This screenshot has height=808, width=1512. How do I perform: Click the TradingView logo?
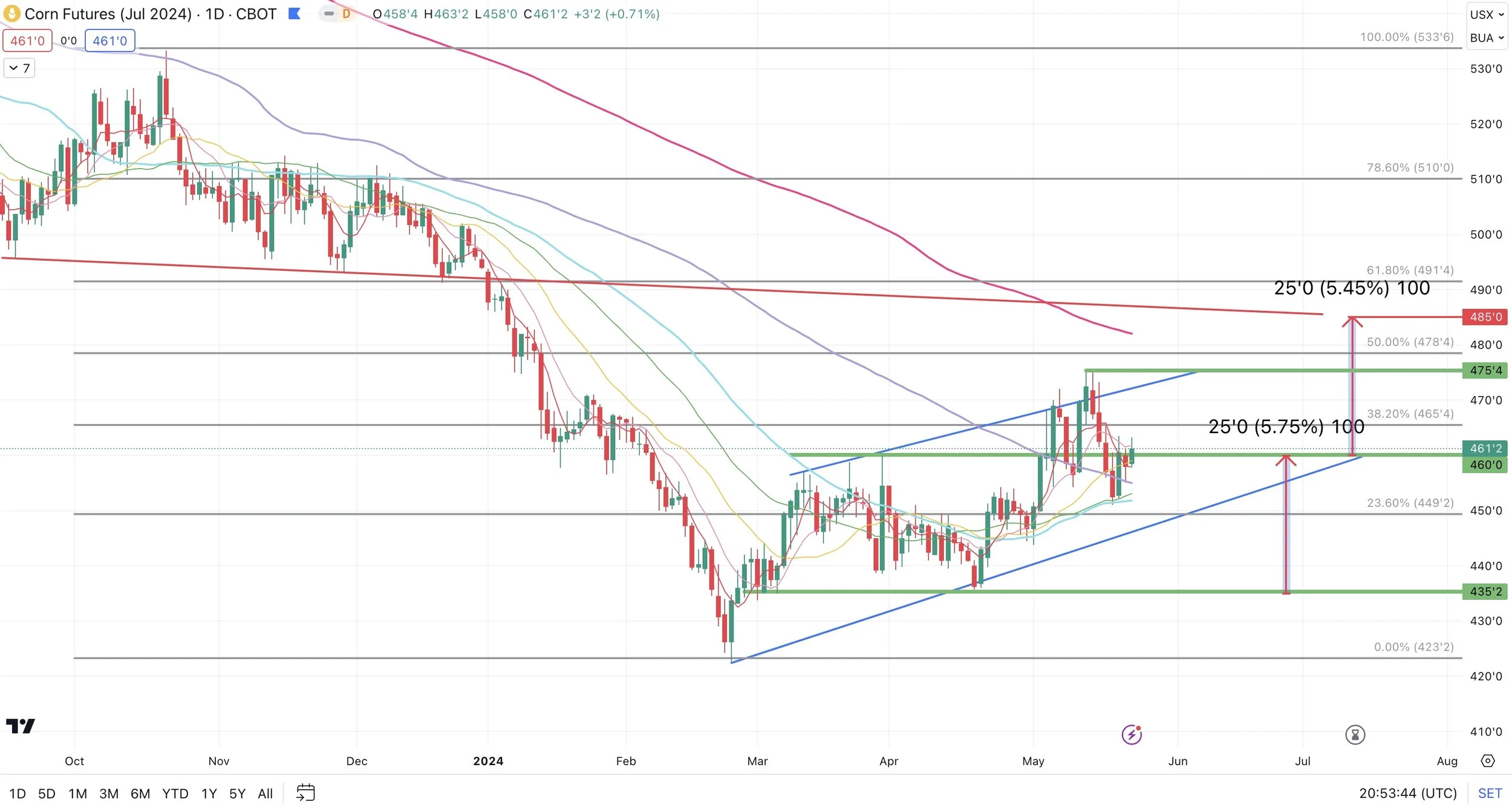point(21,726)
